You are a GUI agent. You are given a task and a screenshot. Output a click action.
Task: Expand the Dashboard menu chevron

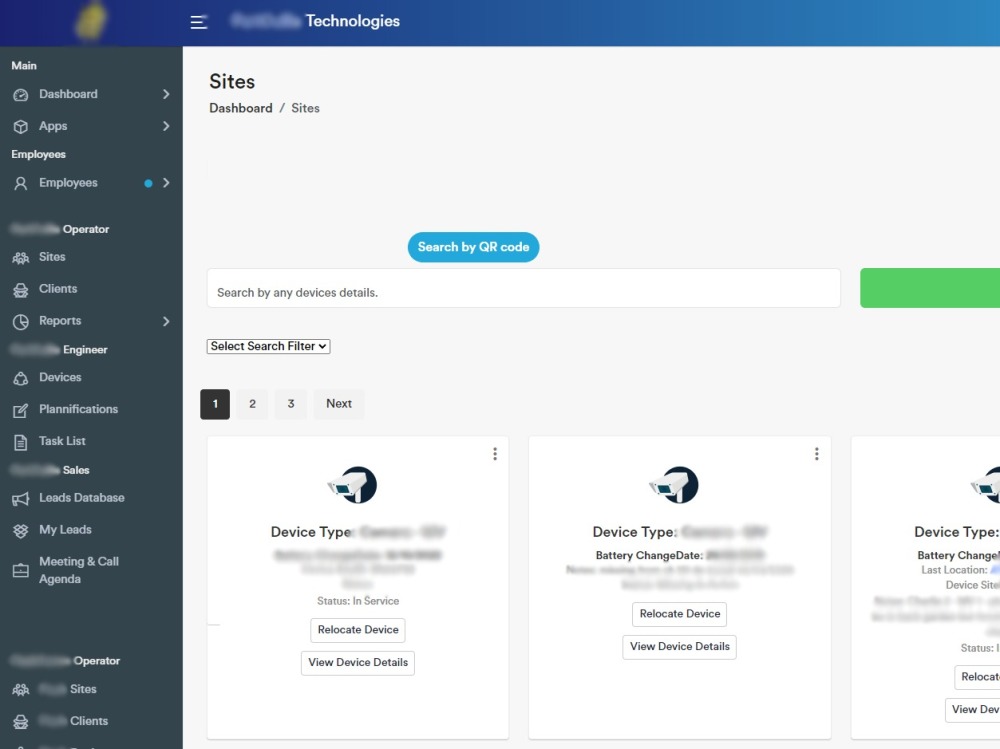coord(166,94)
